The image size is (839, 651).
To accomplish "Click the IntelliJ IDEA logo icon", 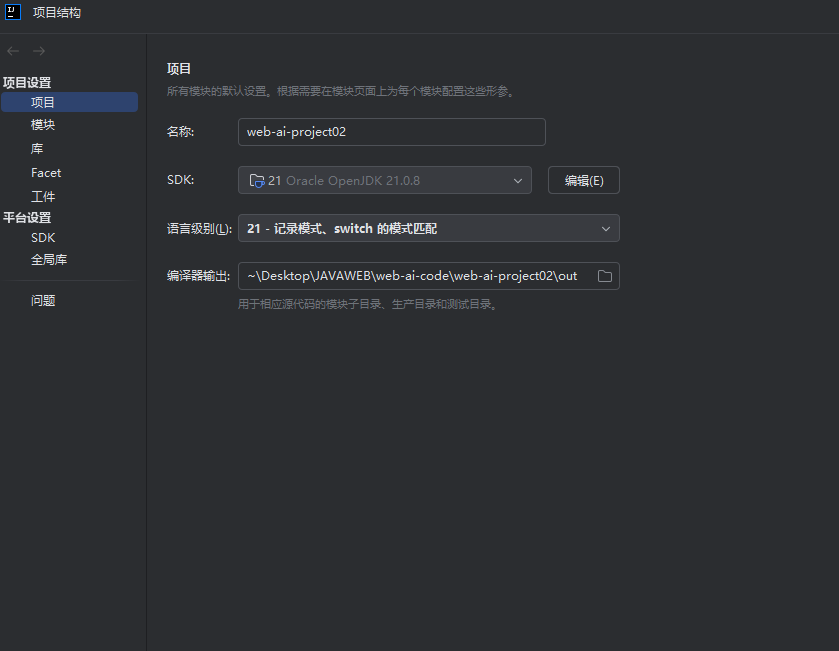I will pyautogui.click(x=12, y=12).
